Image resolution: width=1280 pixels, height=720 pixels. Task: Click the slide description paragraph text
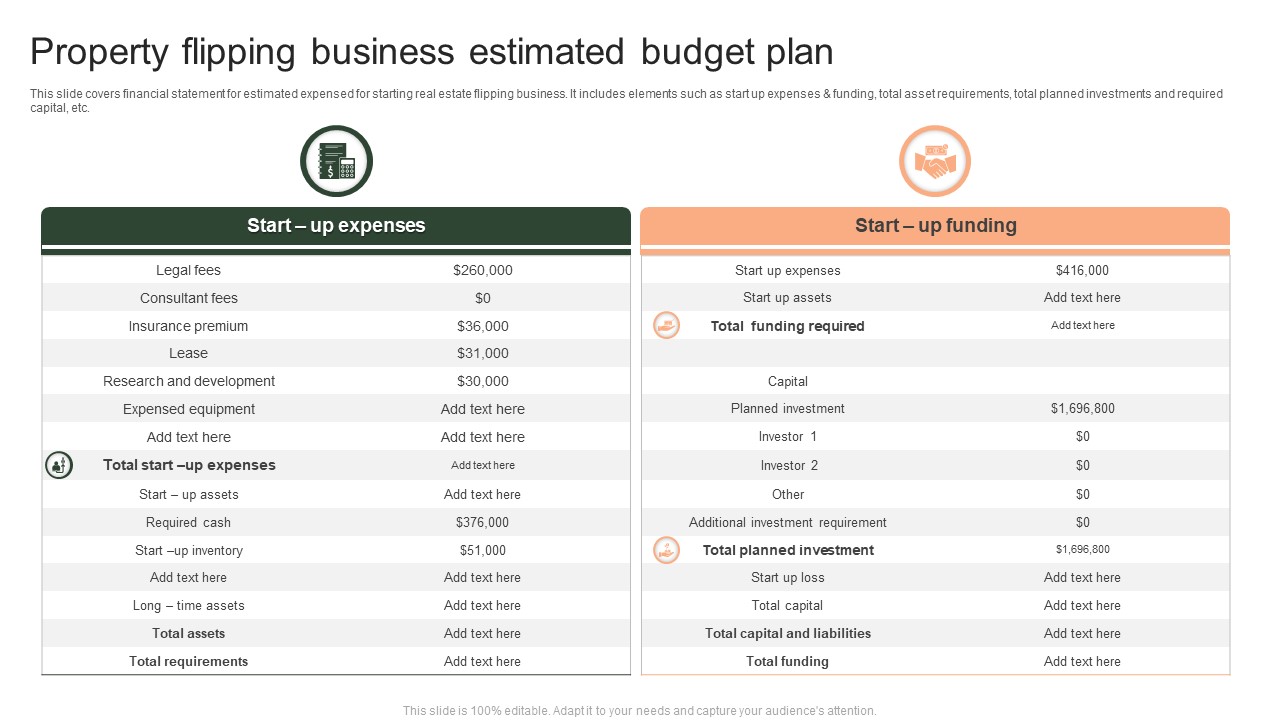tap(626, 101)
